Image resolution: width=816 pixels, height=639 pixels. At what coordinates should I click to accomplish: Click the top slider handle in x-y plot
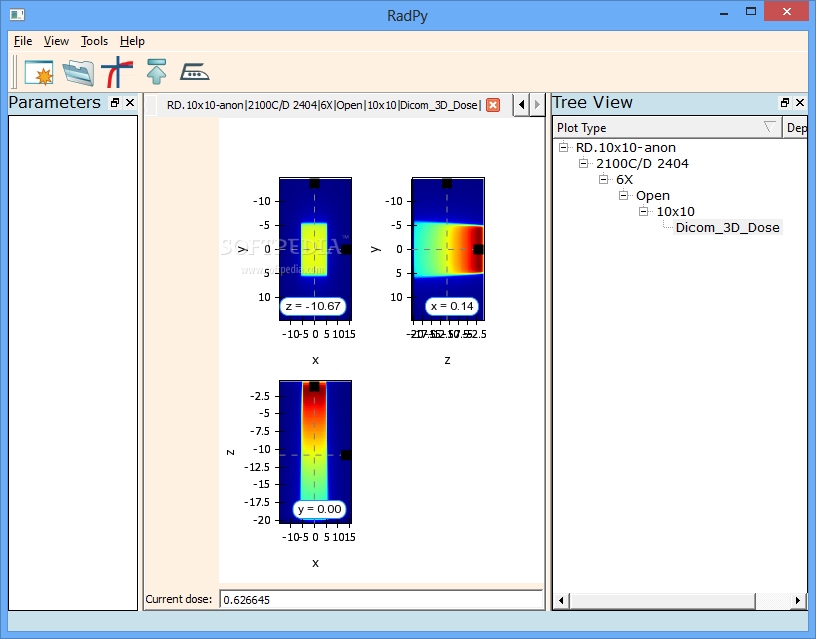(x=314, y=183)
